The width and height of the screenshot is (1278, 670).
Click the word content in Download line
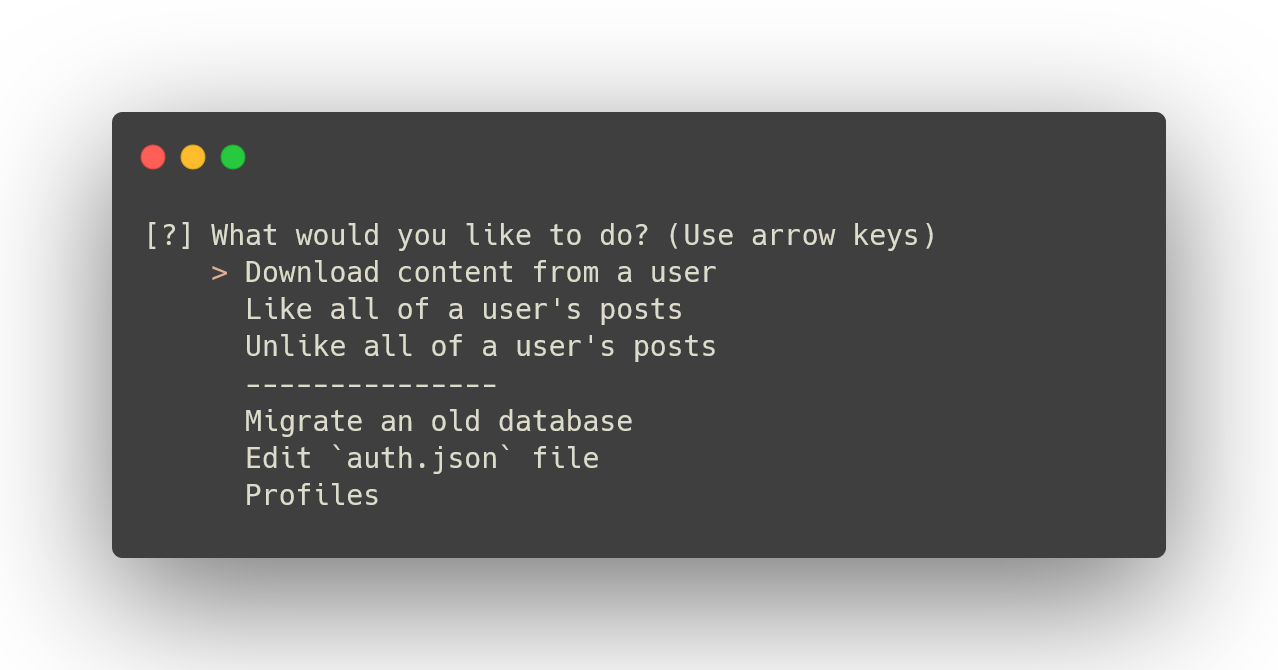[456, 272]
